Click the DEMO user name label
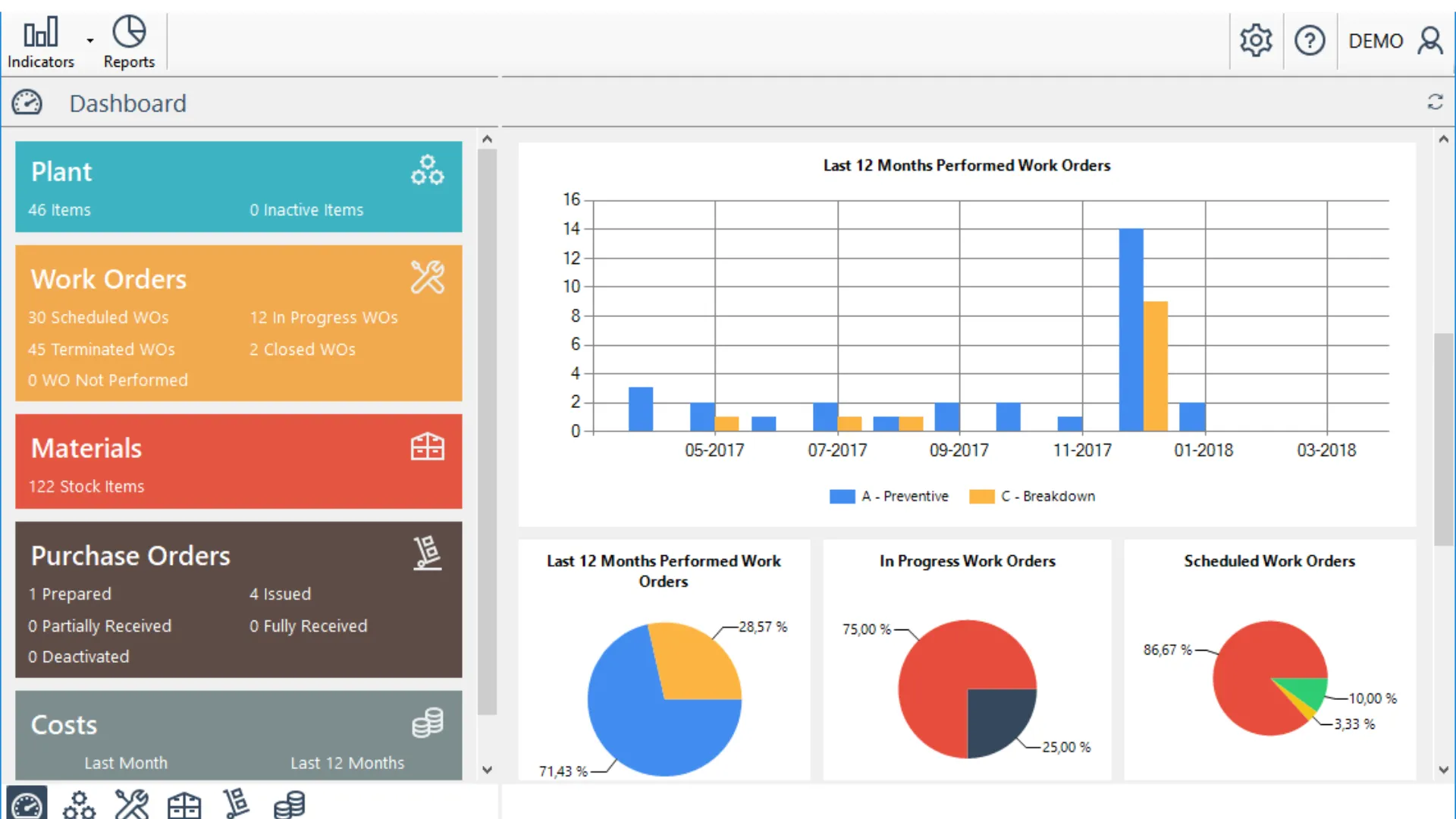The width and height of the screenshot is (1456, 819). point(1376,41)
